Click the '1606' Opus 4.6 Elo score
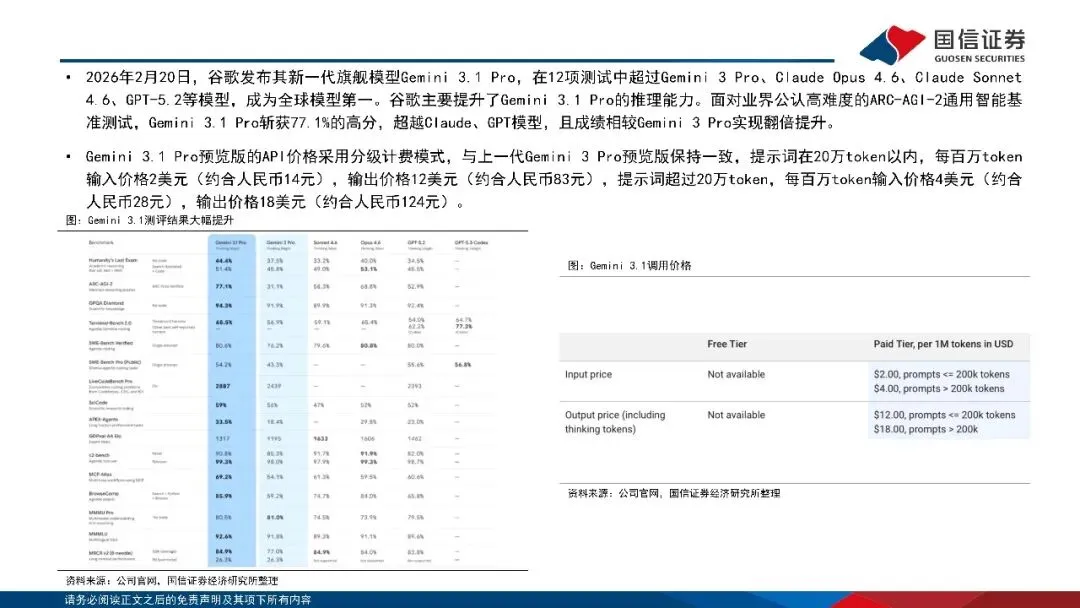 (367, 439)
